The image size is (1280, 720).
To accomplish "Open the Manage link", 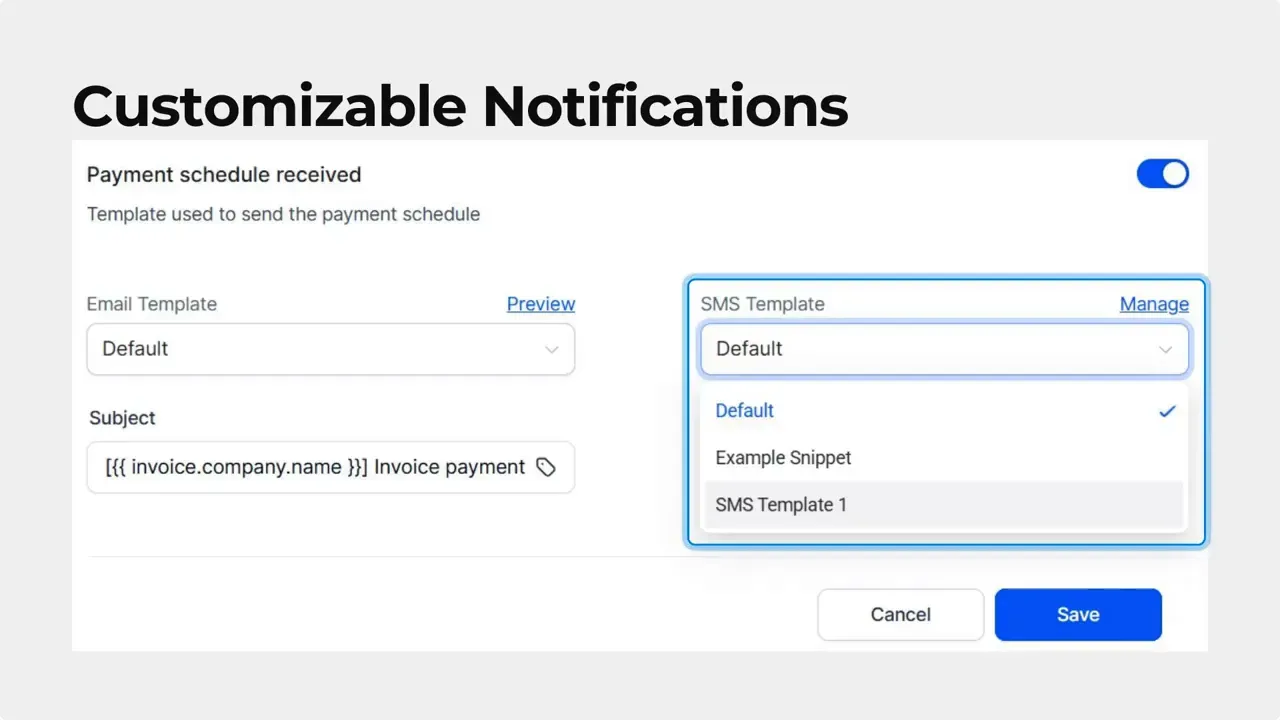I will [x=1154, y=303].
